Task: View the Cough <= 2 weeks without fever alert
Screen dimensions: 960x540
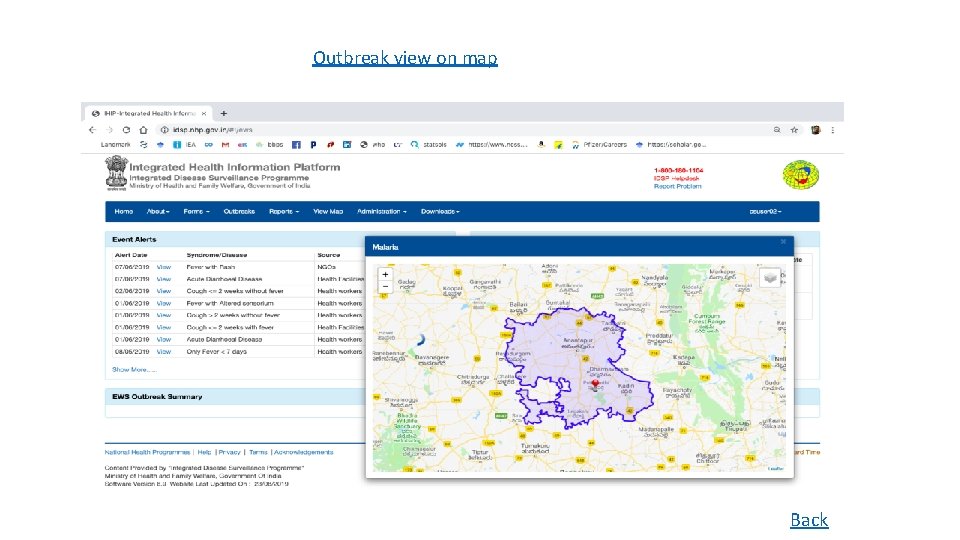Action: pos(163,291)
